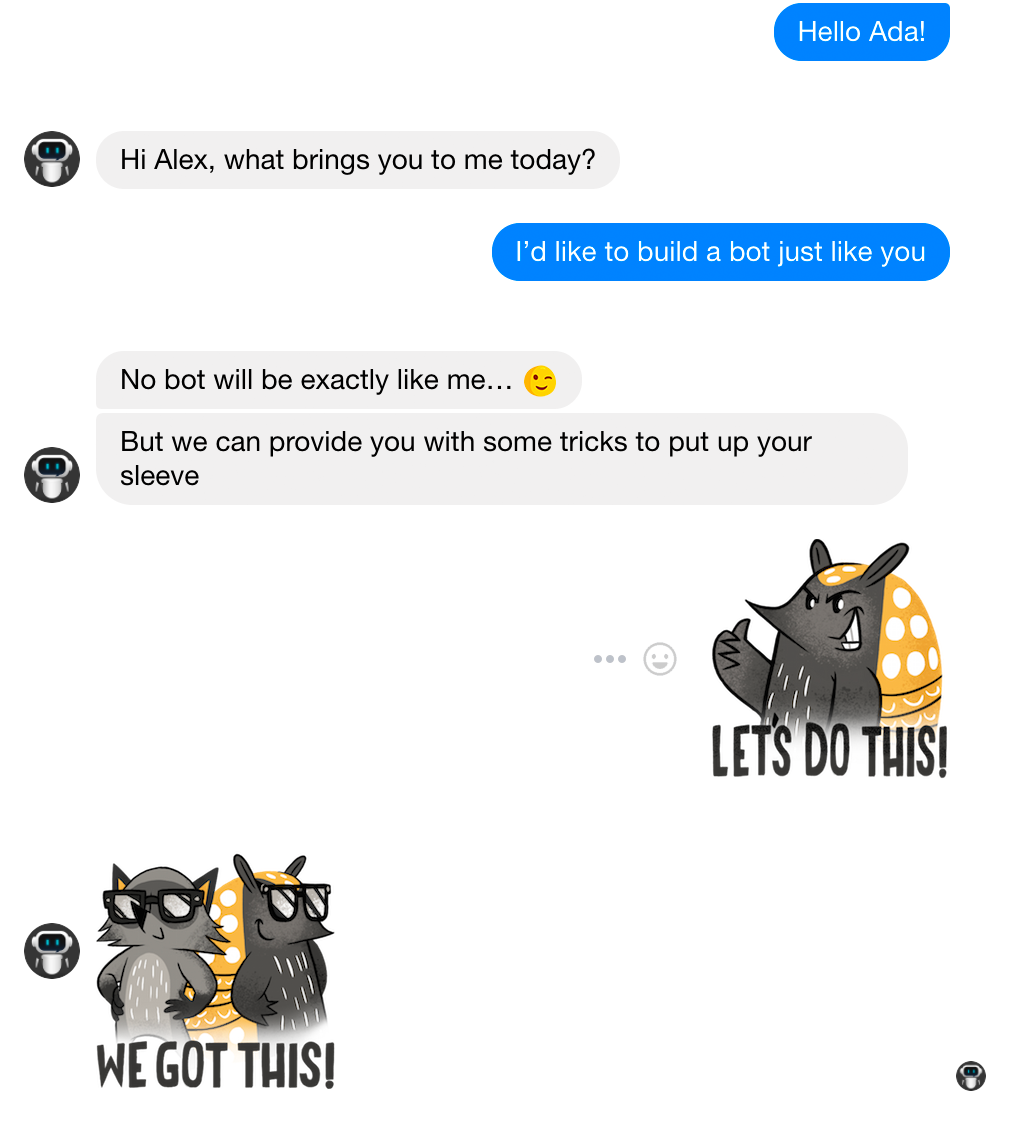This screenshot has height=1121, width=1010.
Task: Select the 'Hi Alex, what brings you' message
Action: coord(357,159)
